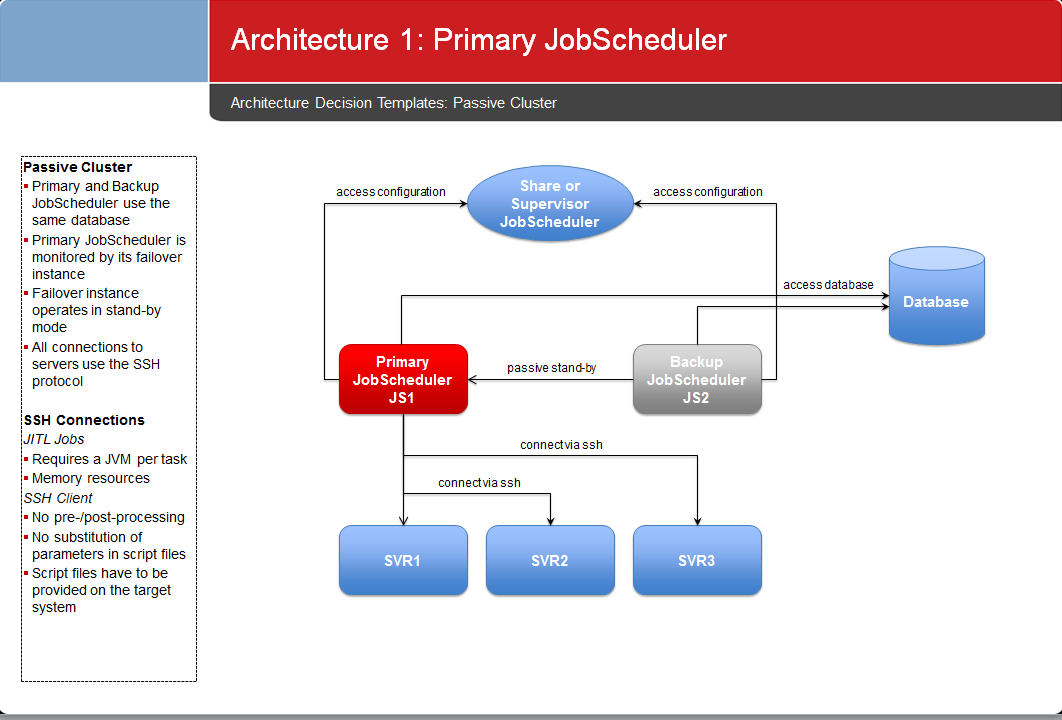Click the SVR1 server box

pos(403,560)
